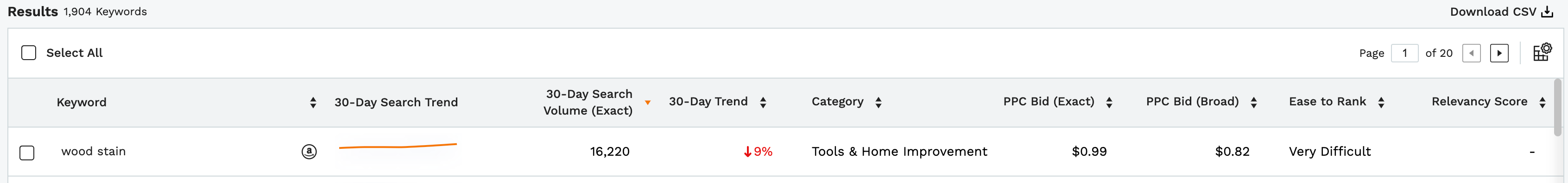Viewport: 1568px width, 183px height.
Task: Sort by PPC Bid (Broad) arrows
Action: click(x=1253, y=103)
